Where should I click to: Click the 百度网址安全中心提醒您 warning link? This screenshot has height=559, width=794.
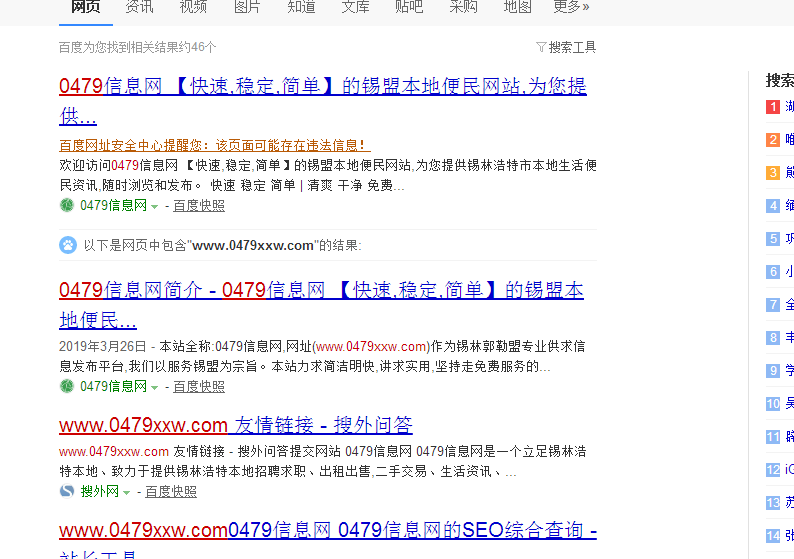click(x=215, y=145)
